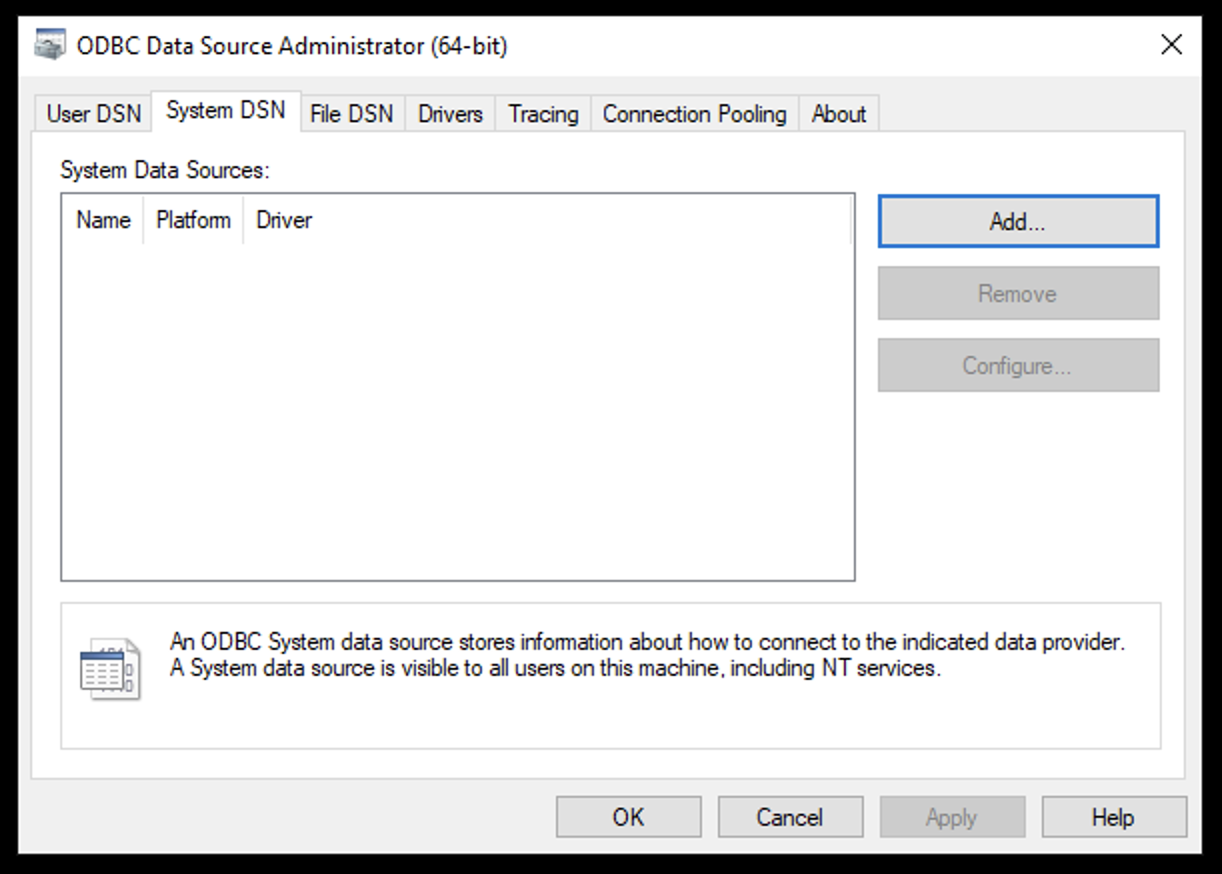Click the ODBC icon in the title bar

point(49,44)
